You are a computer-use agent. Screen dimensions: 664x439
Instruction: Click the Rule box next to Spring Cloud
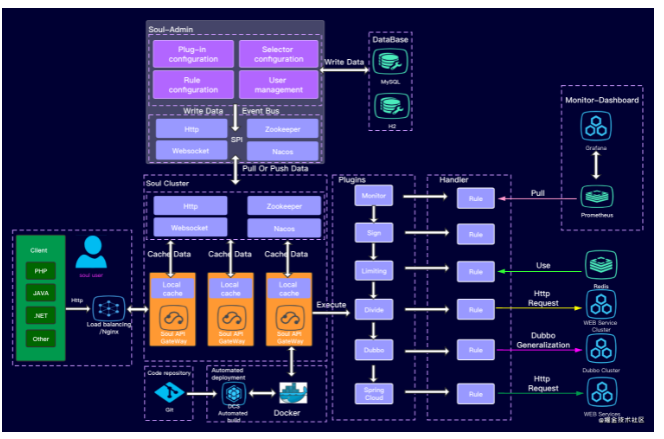476,394
